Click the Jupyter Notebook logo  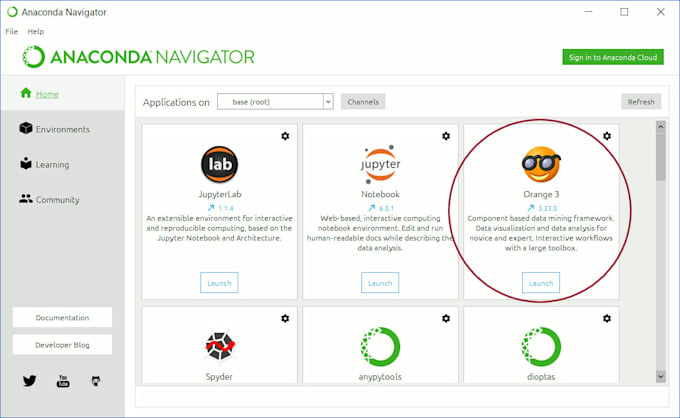click(380, 164)
